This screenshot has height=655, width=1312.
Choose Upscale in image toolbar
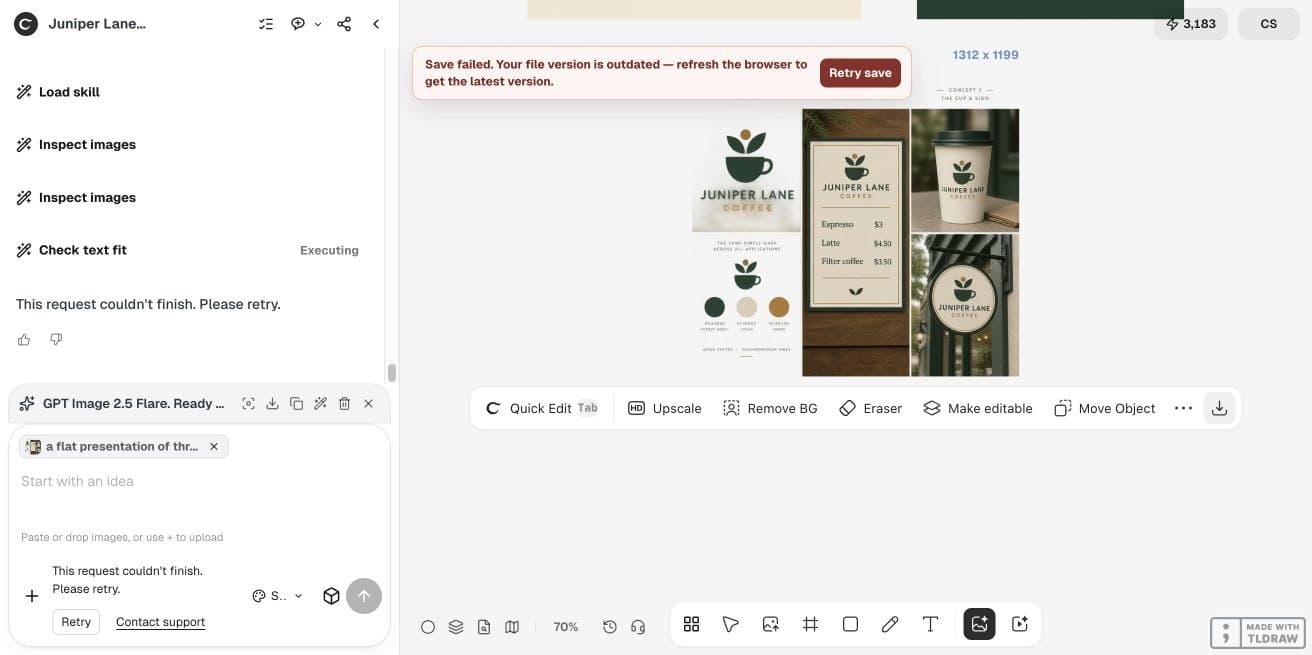(665, 408)
